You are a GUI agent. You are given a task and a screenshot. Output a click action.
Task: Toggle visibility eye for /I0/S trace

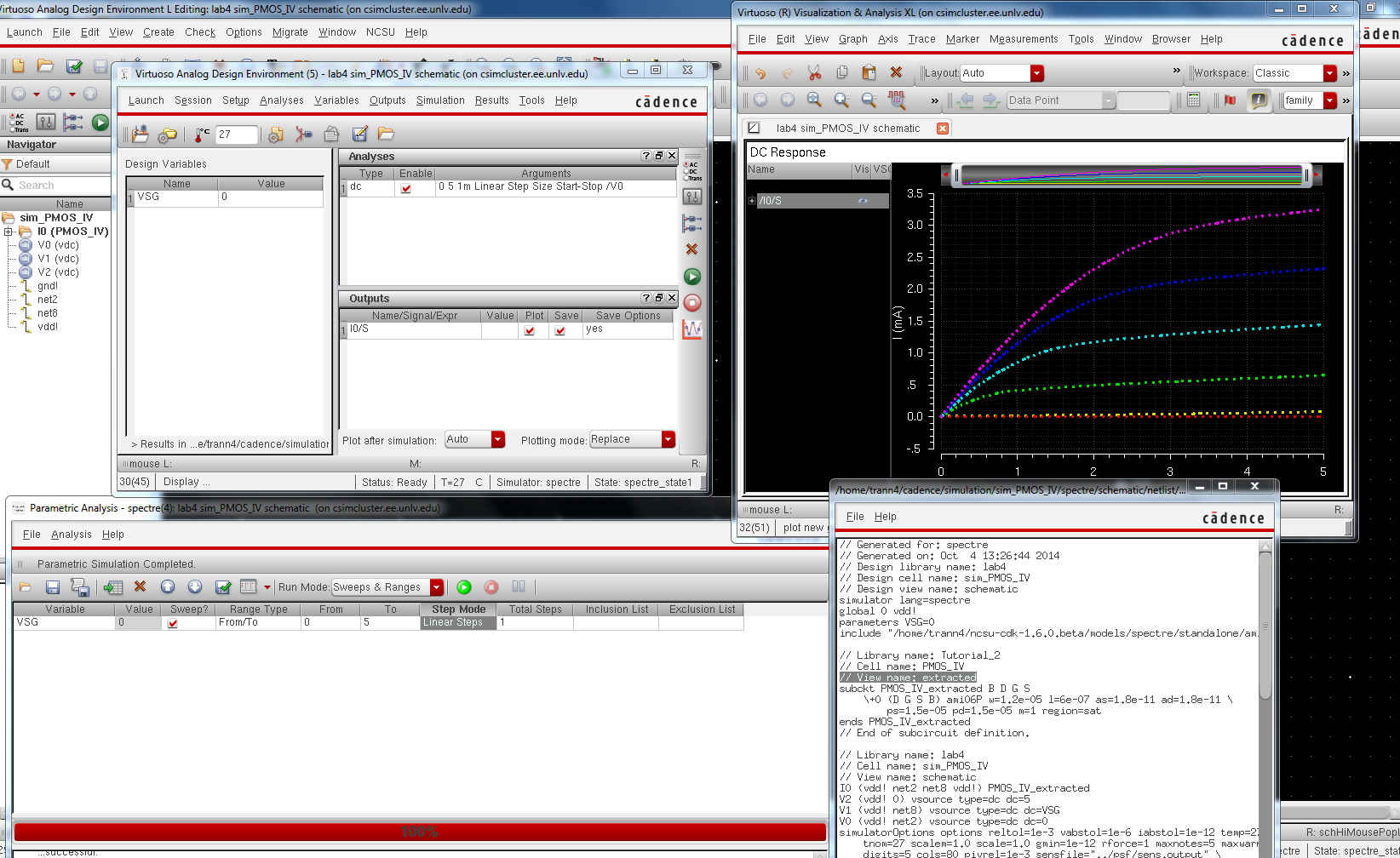pos(863,201)
